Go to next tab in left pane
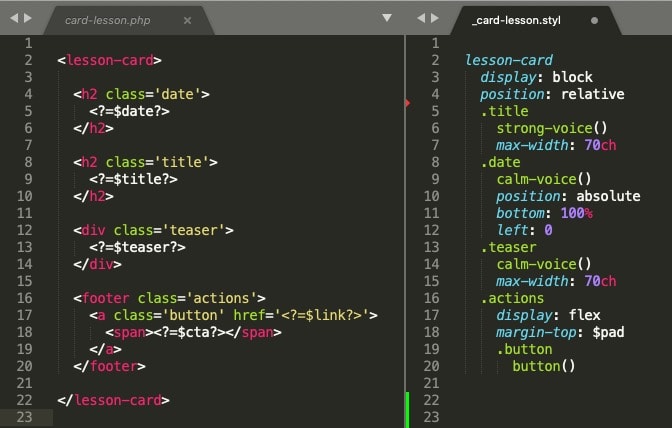This screenshot has width=672, height=428. click(x=27, y=18)
